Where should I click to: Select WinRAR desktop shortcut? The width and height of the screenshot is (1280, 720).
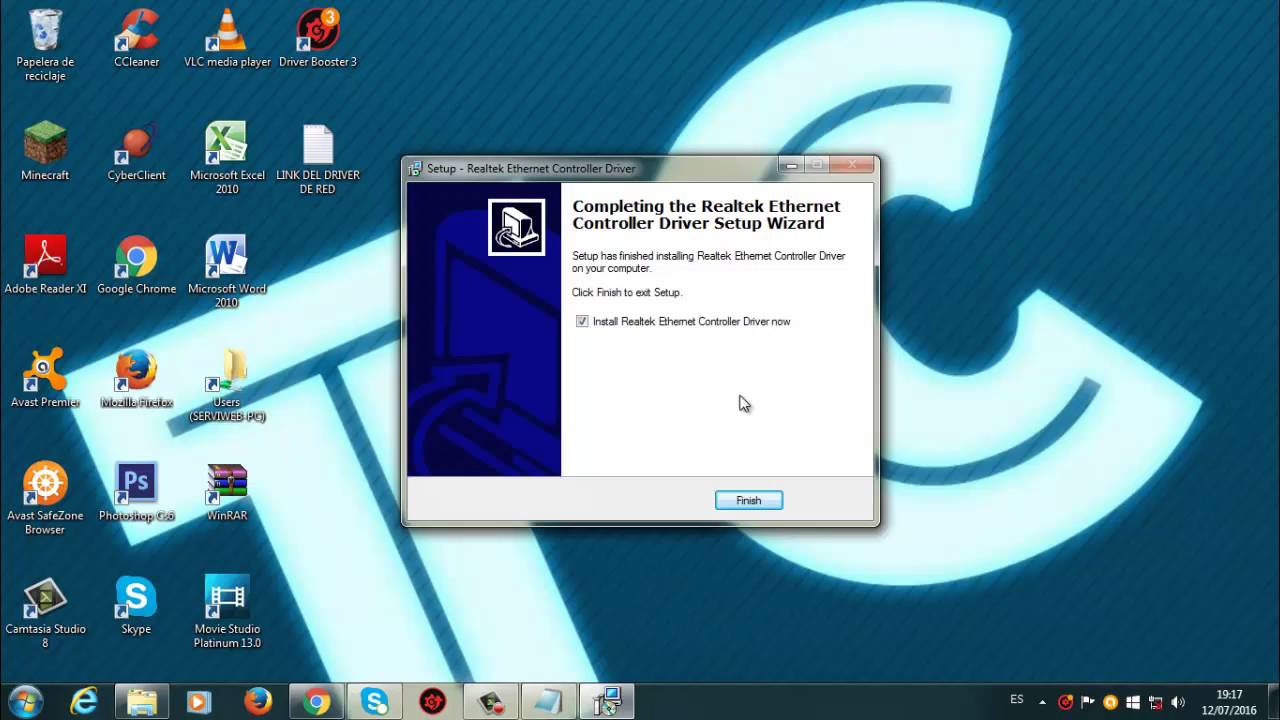point(227,493)
